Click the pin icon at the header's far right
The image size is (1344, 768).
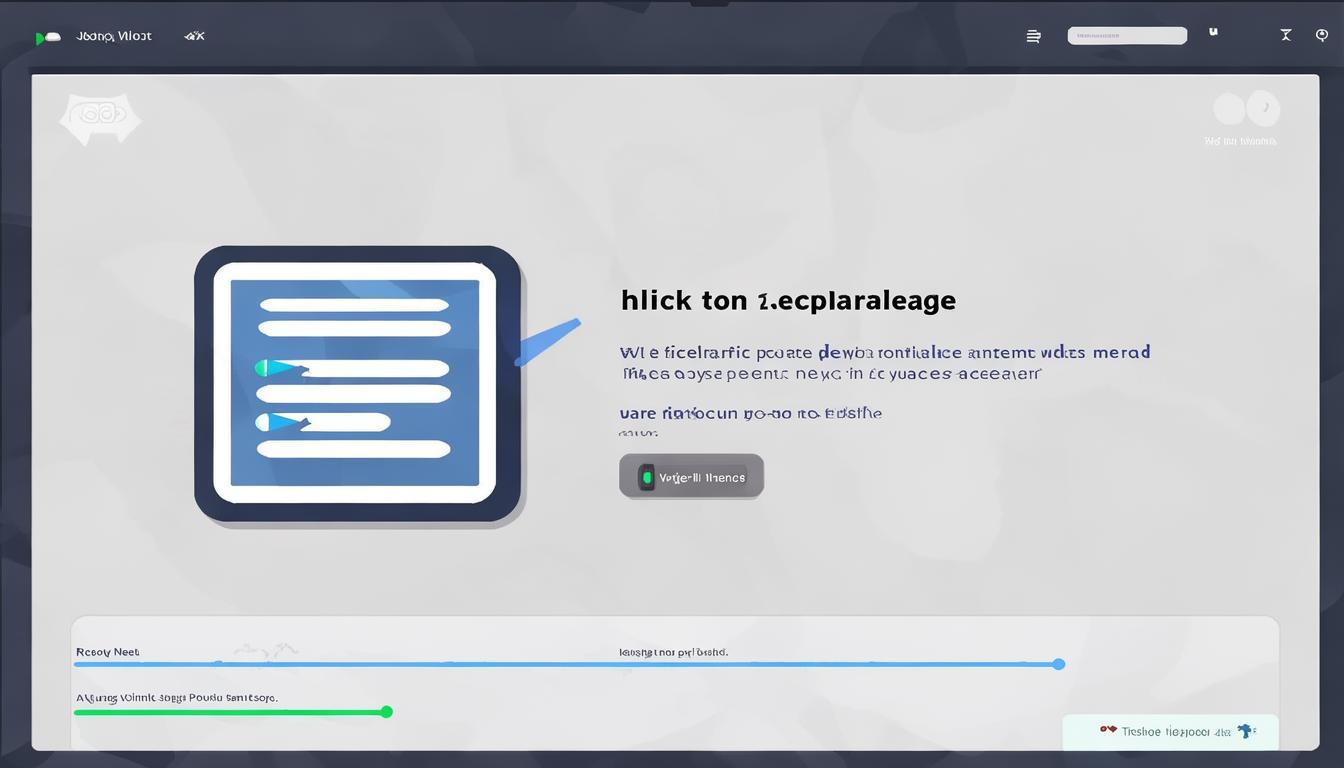tap(1322, 35)
